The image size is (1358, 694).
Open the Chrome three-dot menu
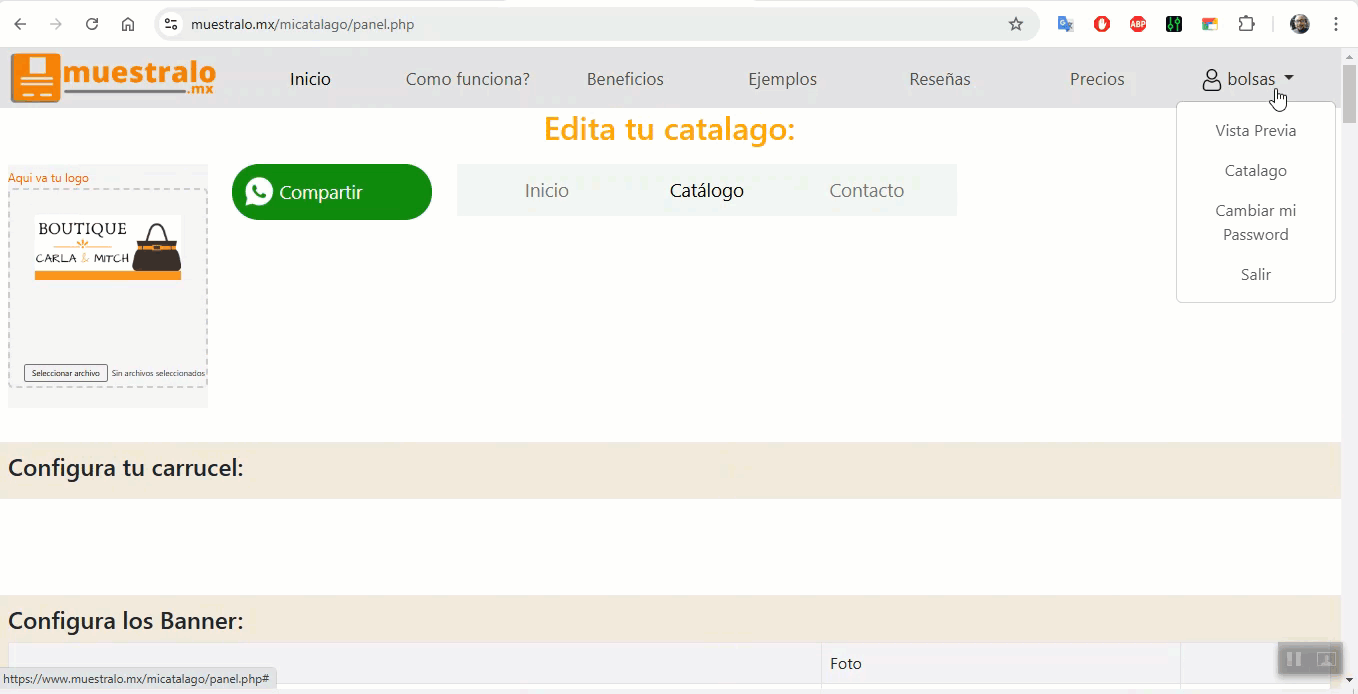pos(1336,24)
